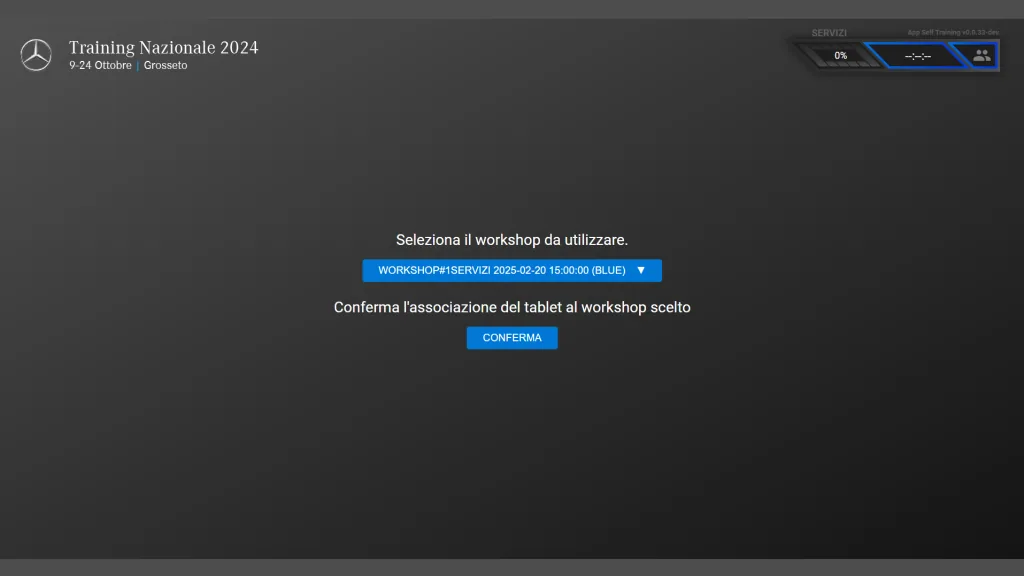Click the '9-24 Ottobre' date text
Screen dimensions: 1024x576
coord(100,65)
